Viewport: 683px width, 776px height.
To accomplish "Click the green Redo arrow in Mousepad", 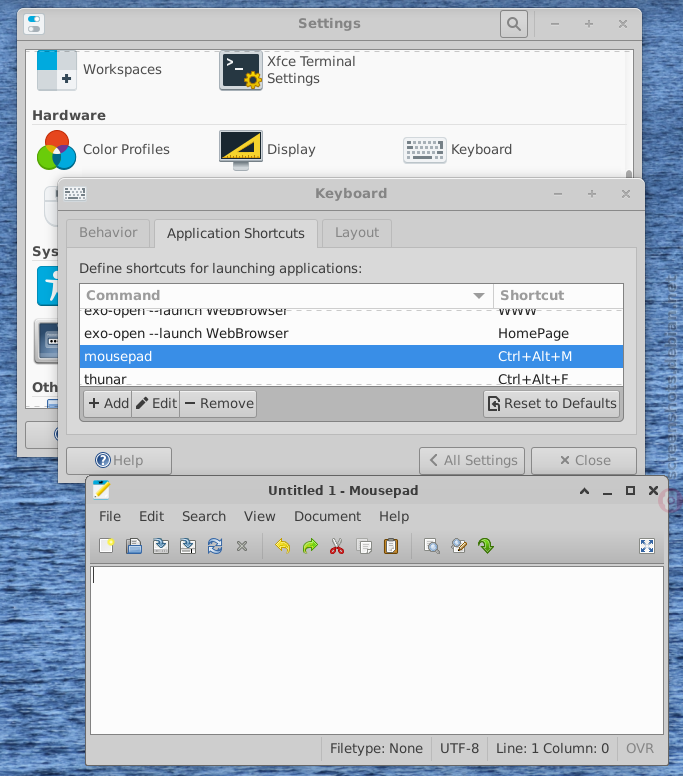I will coord(310,546).
